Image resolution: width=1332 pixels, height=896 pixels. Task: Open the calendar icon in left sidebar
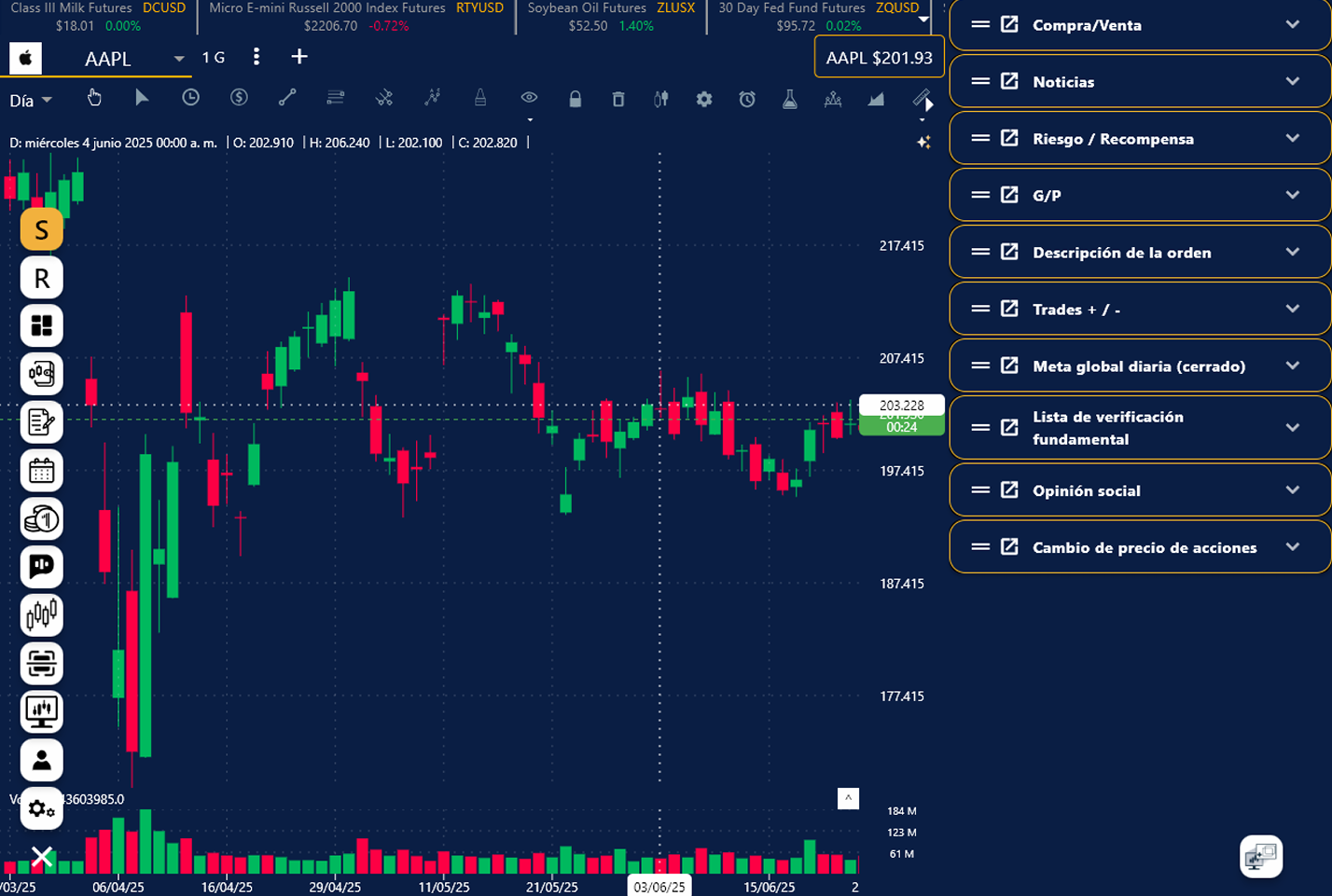42,471
